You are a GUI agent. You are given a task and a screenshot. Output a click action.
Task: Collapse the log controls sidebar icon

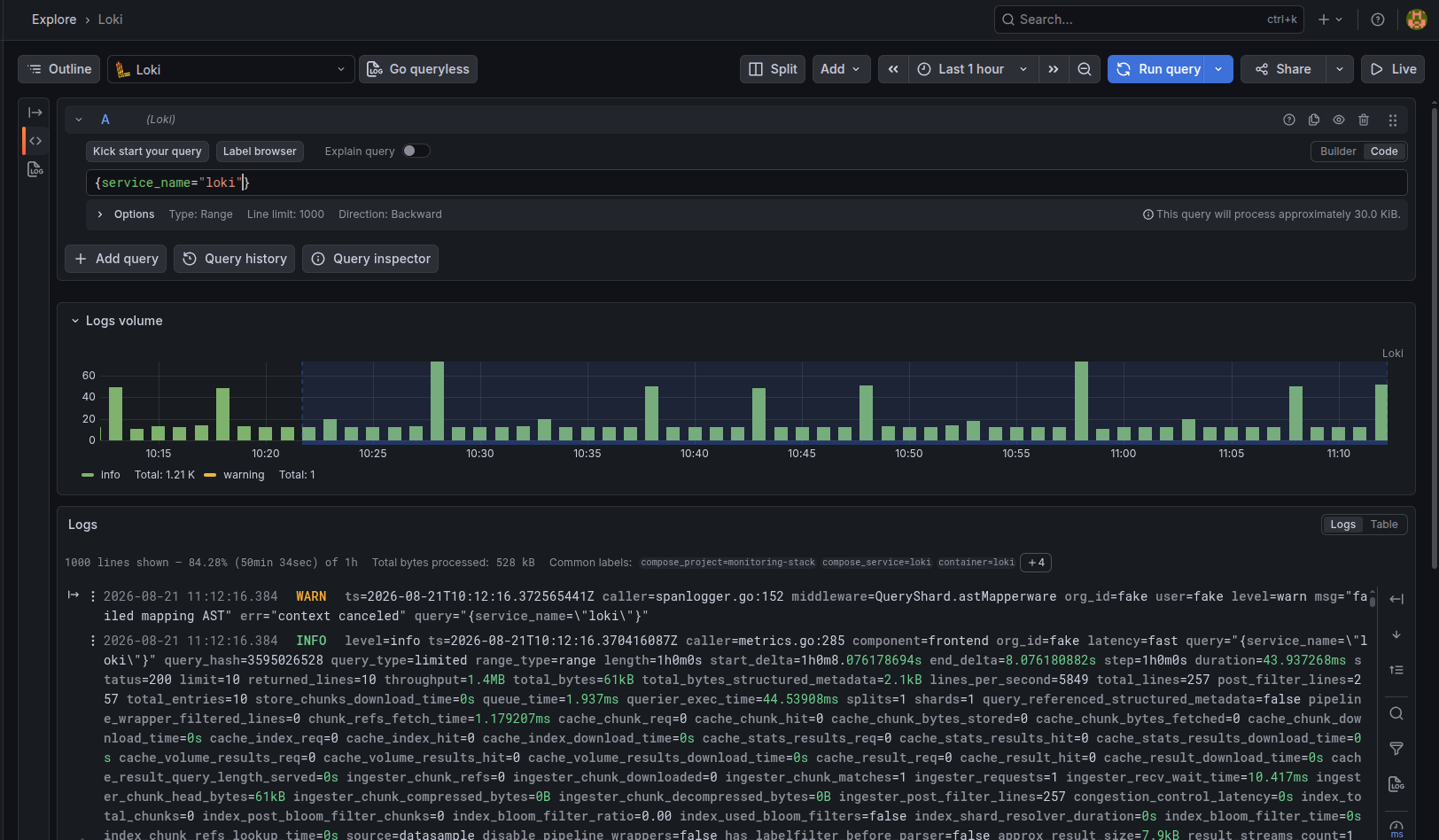1396,599
